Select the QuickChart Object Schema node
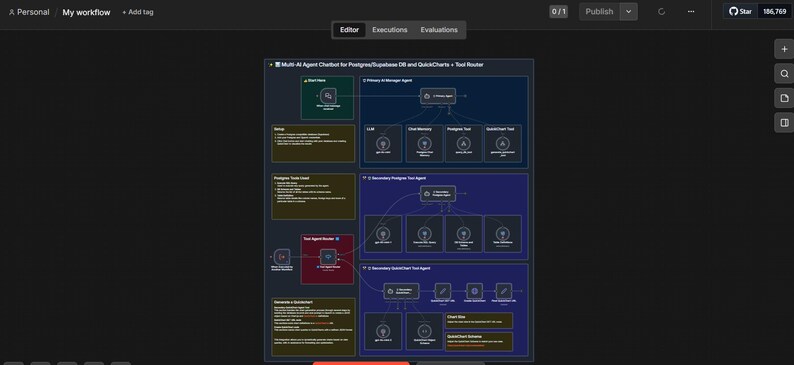This screenshot has width=794, height=365. click(424, 331)
